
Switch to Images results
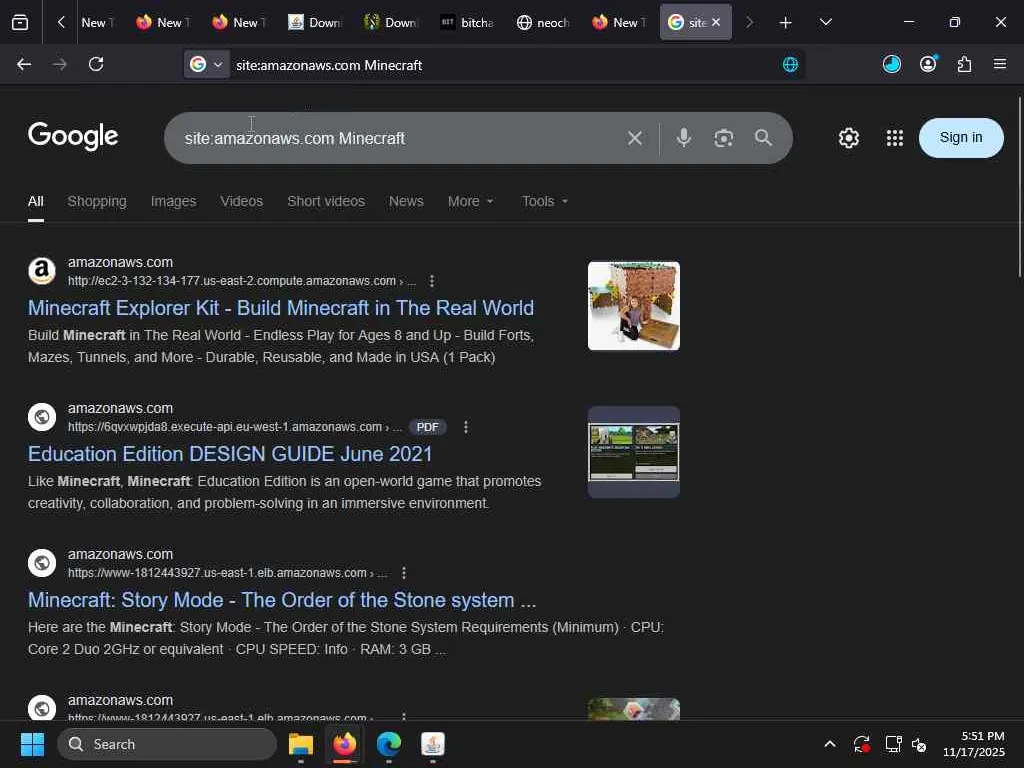click(x=173, y=202)
